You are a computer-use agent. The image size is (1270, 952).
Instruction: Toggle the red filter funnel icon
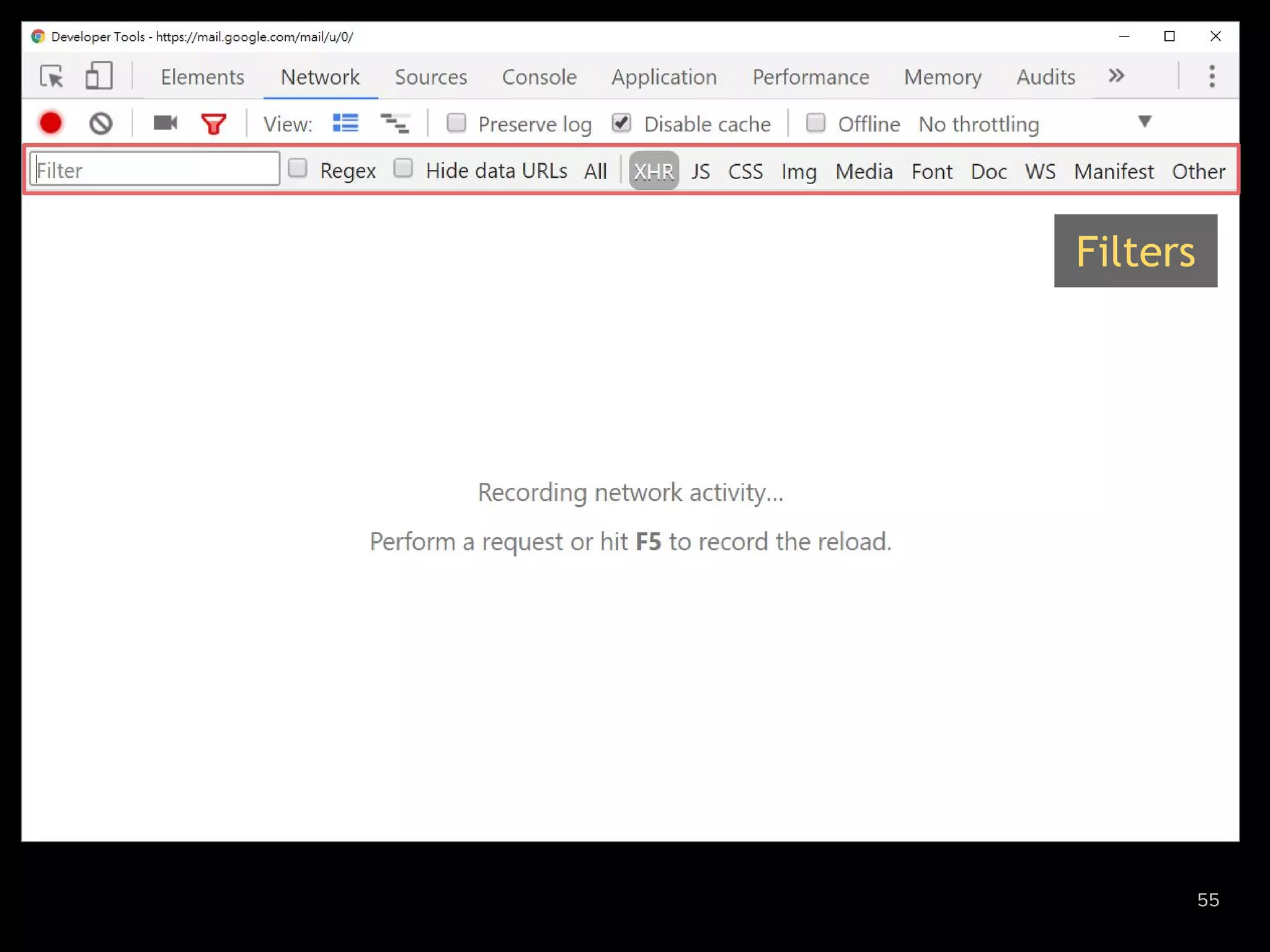click(x=213, y=124)
